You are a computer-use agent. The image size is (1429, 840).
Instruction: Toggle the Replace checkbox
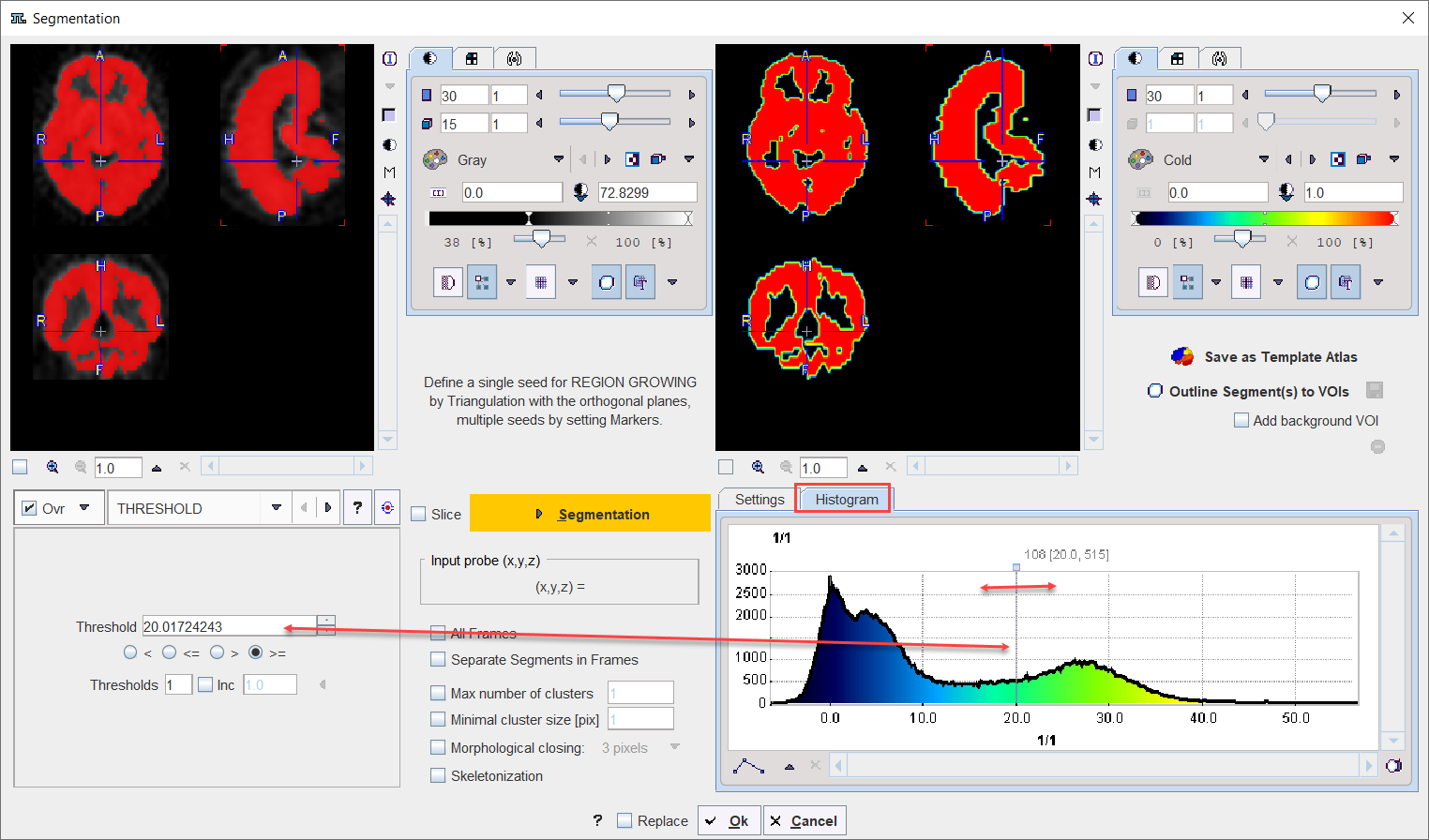[624, 820]
